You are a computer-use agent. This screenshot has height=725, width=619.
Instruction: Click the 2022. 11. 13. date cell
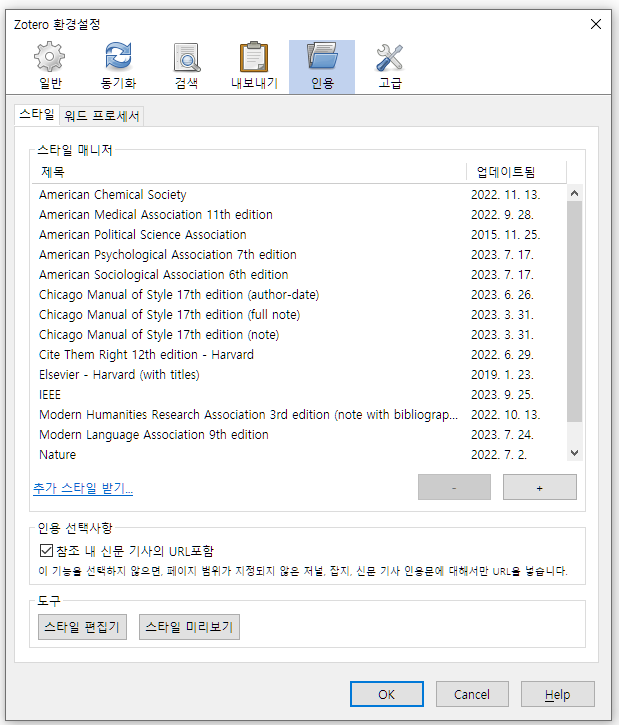[x=505, y=195]
